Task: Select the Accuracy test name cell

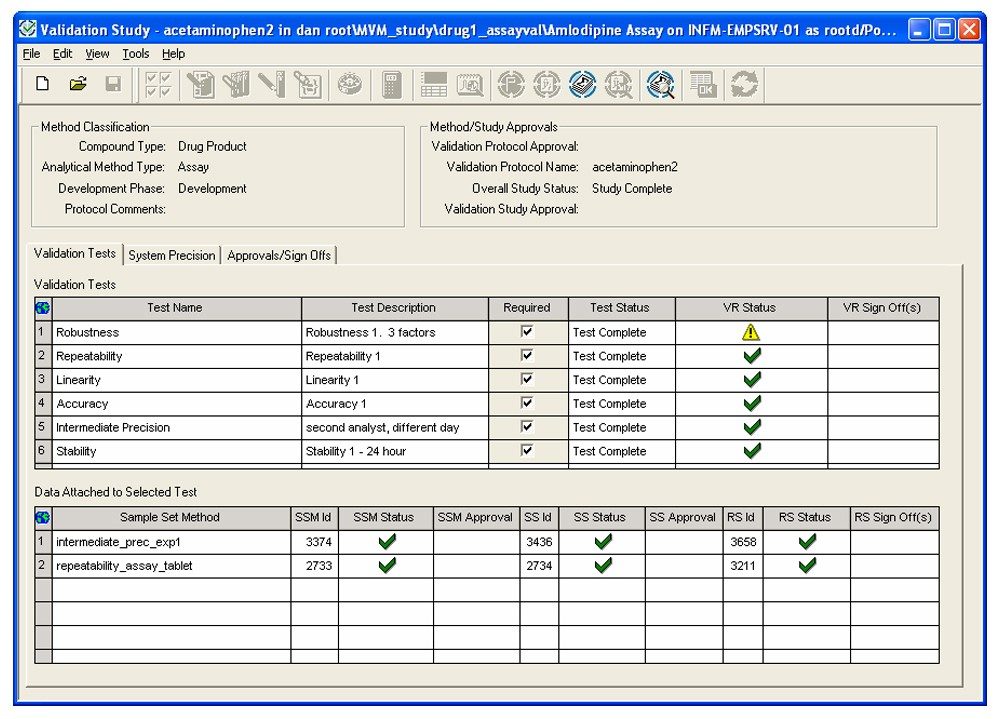Action: tap(177, 404)
